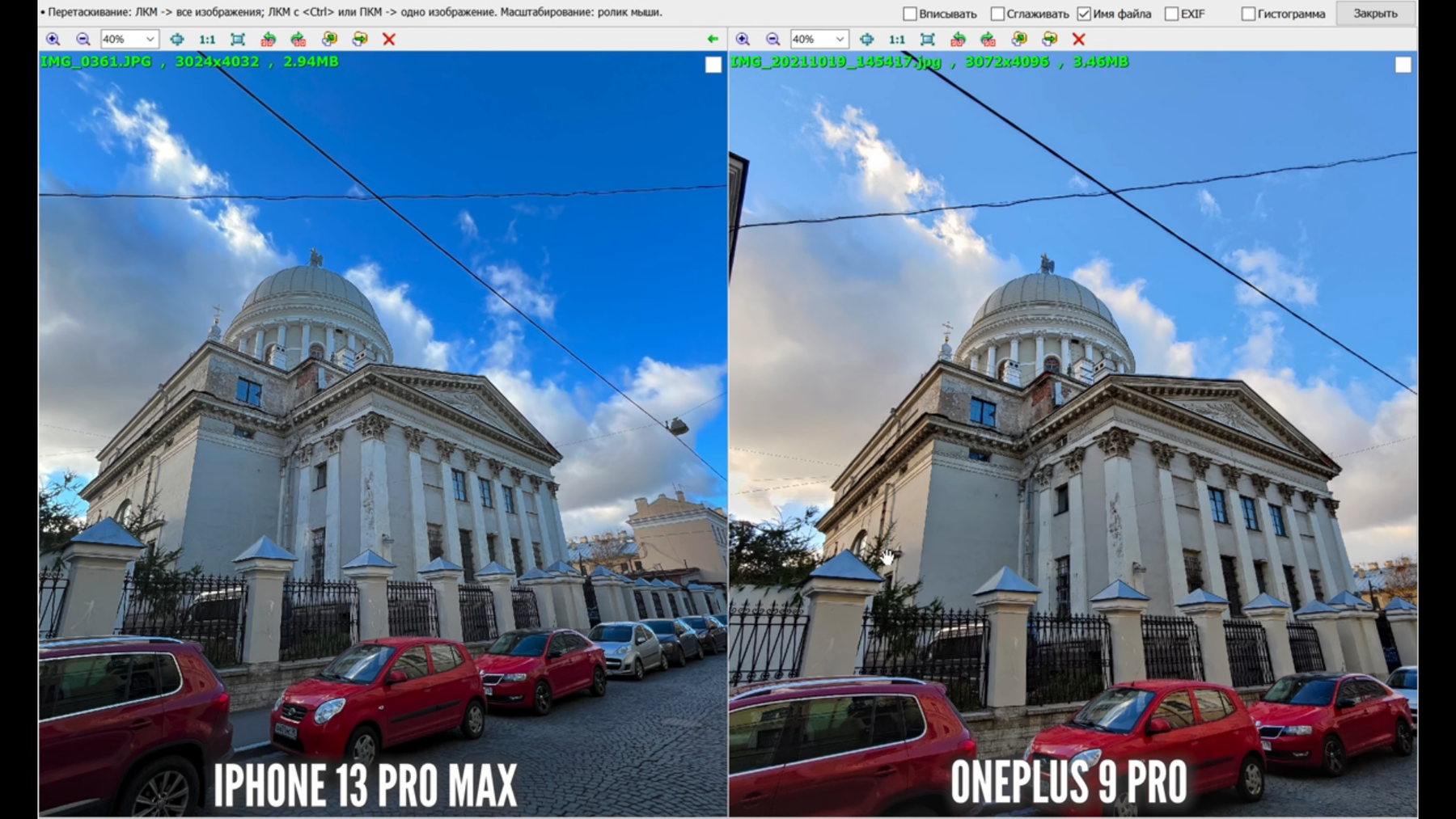Click zoom out icon in left pane toolbar
The image size is (1456, 819).
click(x=83, y=39)
